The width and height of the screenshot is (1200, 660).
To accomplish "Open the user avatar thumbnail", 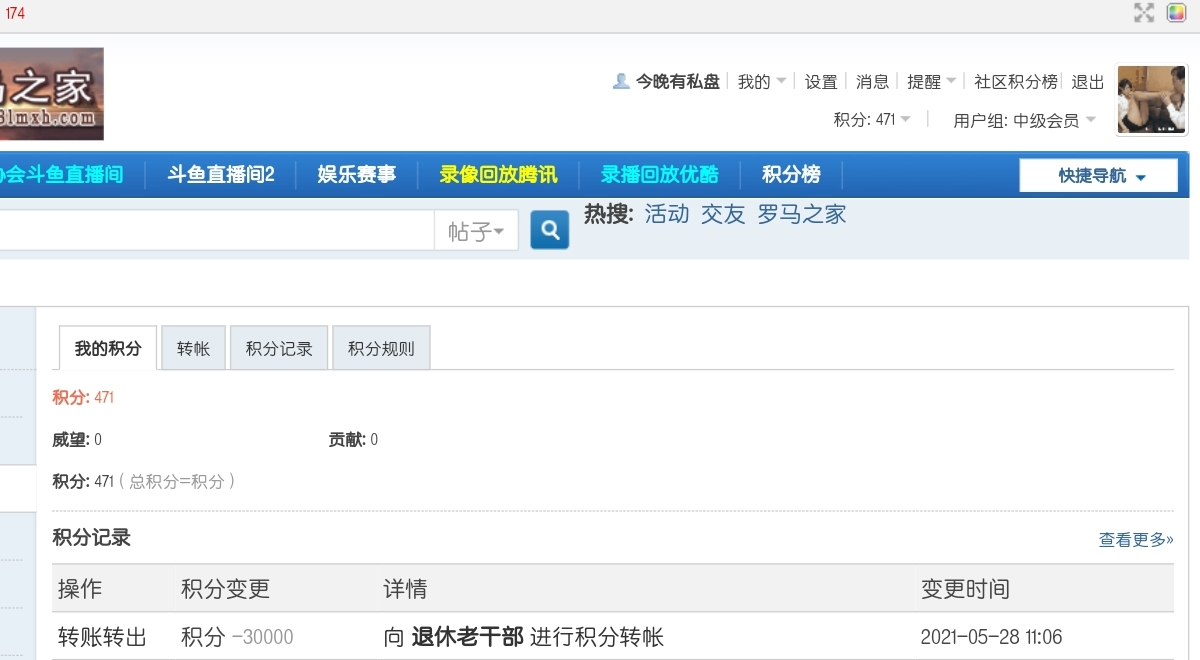I will click(x=1151, y=99).
